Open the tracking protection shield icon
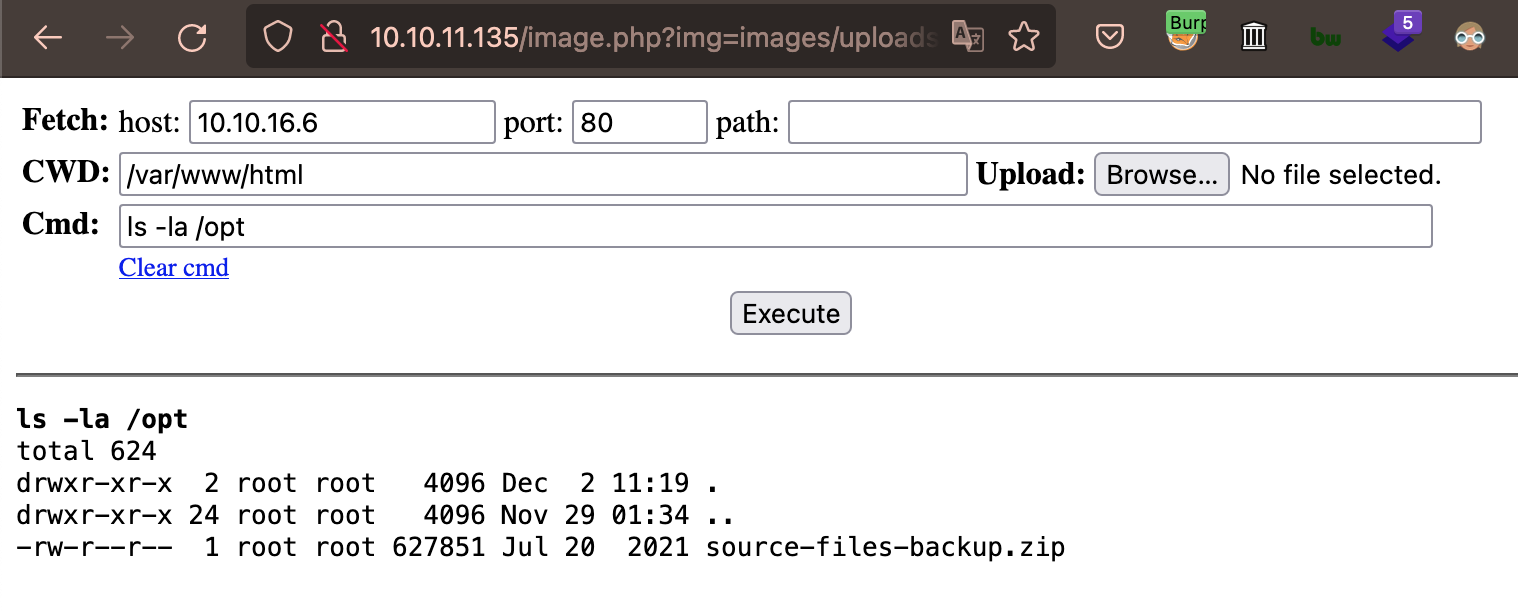The image size is (1518, 612). [277, 38]
